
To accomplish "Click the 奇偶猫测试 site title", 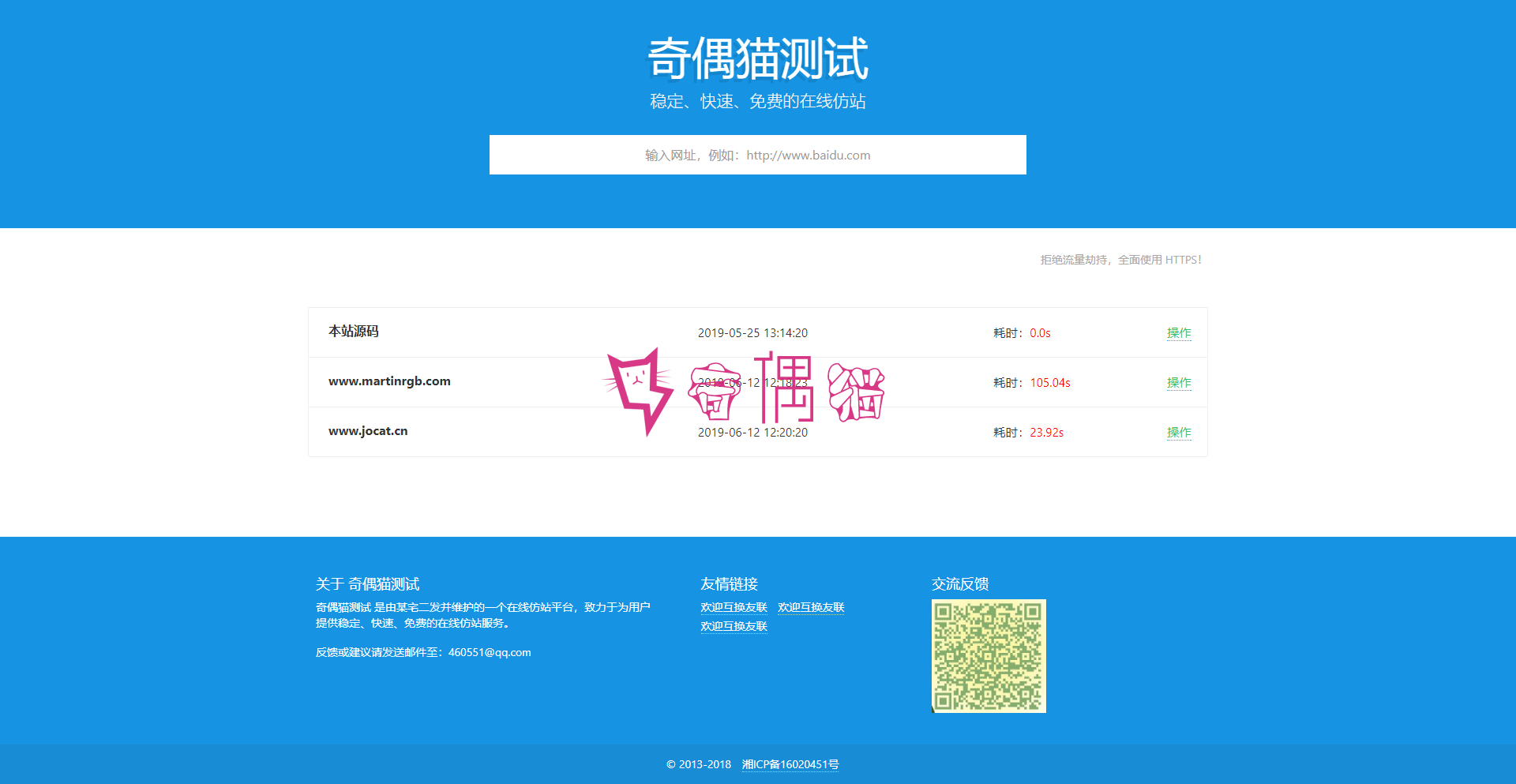I will [758, 58].
